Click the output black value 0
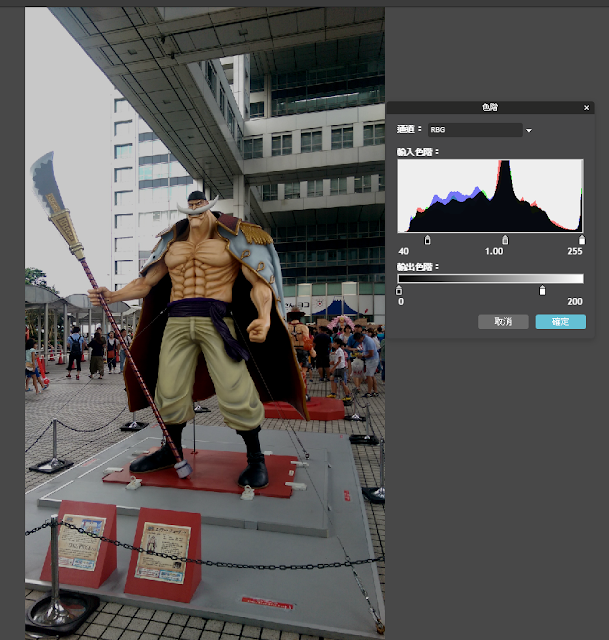Image resolution: width=609 pixels, height=640 pixels. coord(401,302)
